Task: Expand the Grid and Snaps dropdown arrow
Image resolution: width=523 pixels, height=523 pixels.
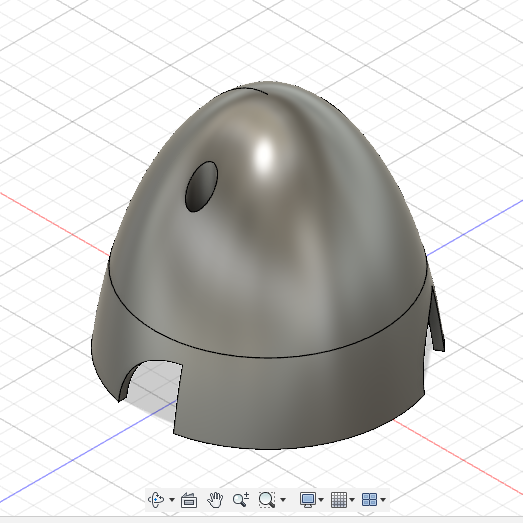Action: (352, 500)
